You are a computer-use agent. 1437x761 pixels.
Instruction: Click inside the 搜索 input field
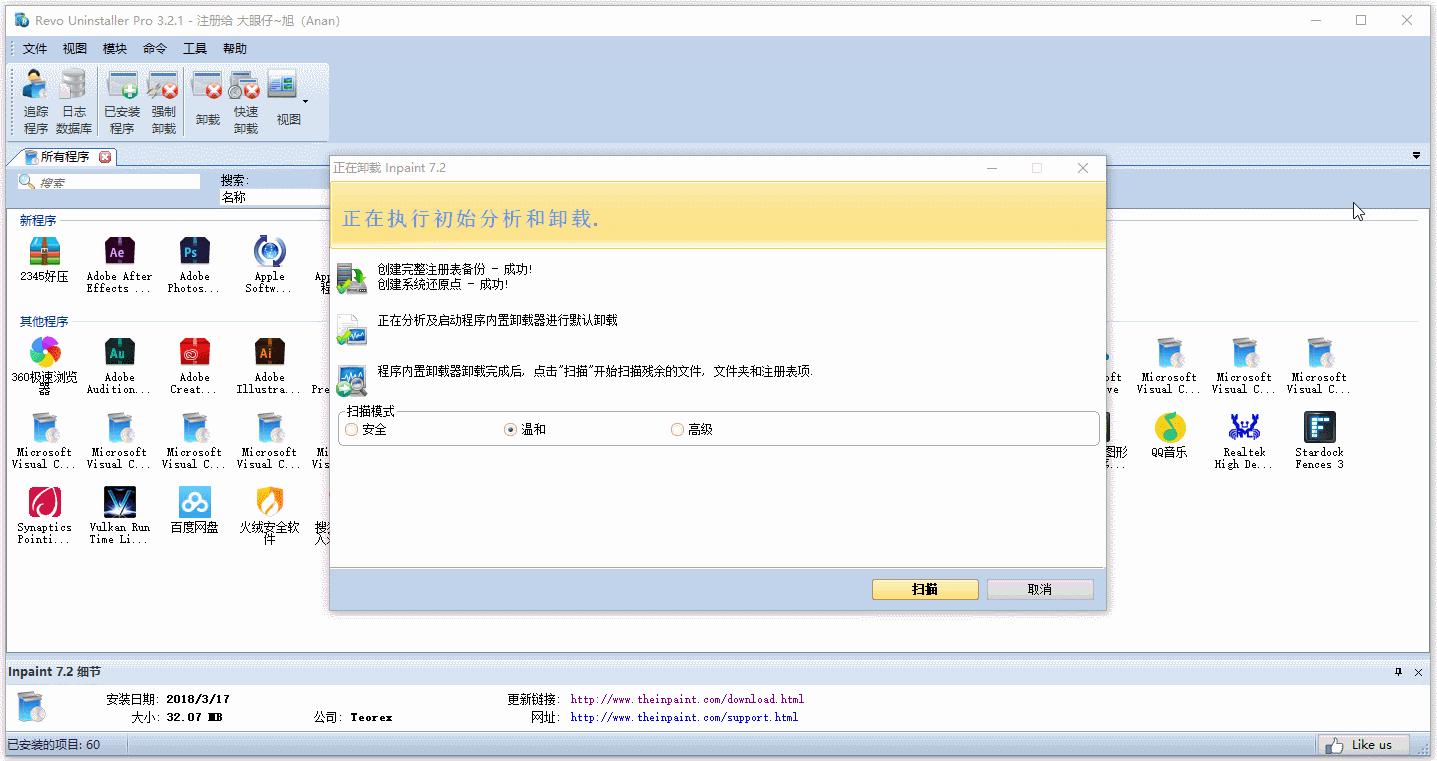click(x=110, y=181)
